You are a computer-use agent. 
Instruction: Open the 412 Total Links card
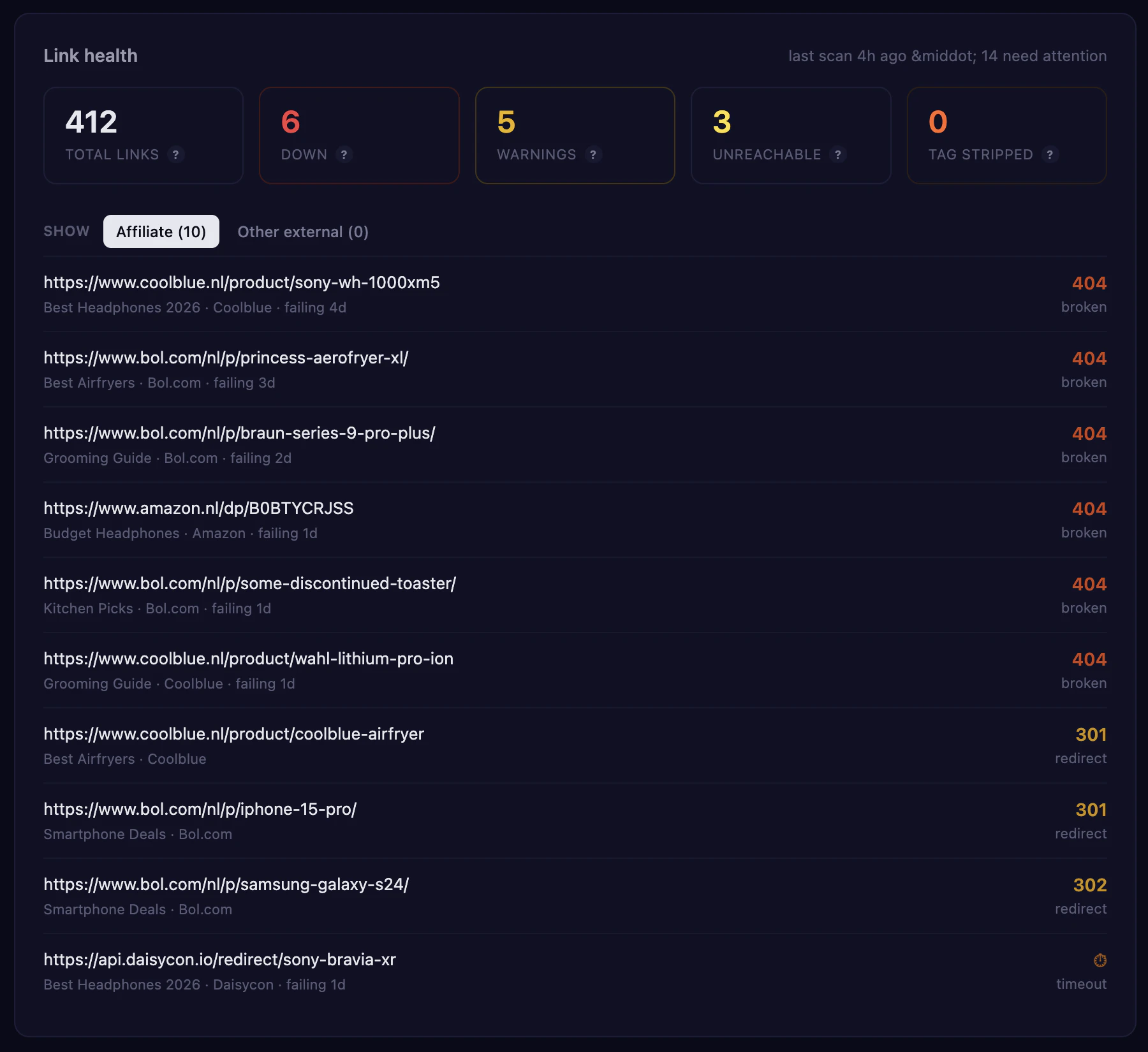[143, 135]
